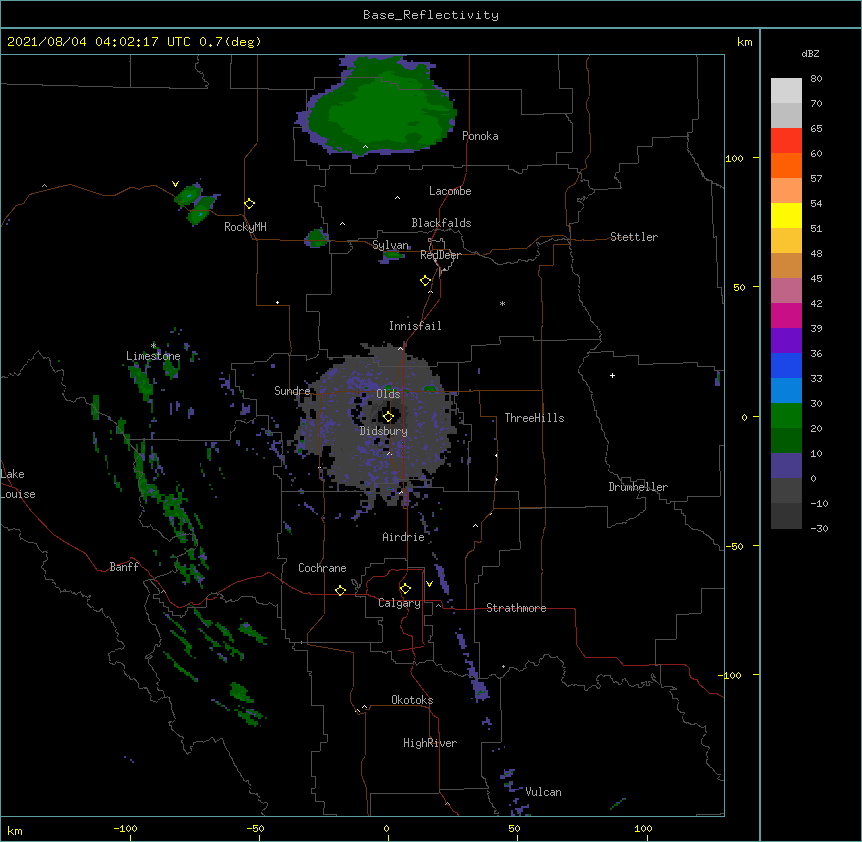The height and width of the screenshot is (842, 862).
Task: Click the Base_Reflectivity title
Action: coord(431,15)
